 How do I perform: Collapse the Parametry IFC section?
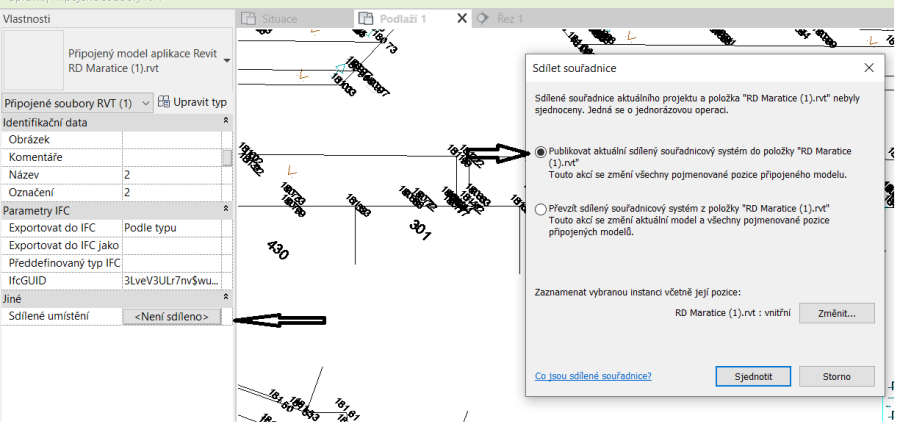pyautogui.click(x=226, y=210)
